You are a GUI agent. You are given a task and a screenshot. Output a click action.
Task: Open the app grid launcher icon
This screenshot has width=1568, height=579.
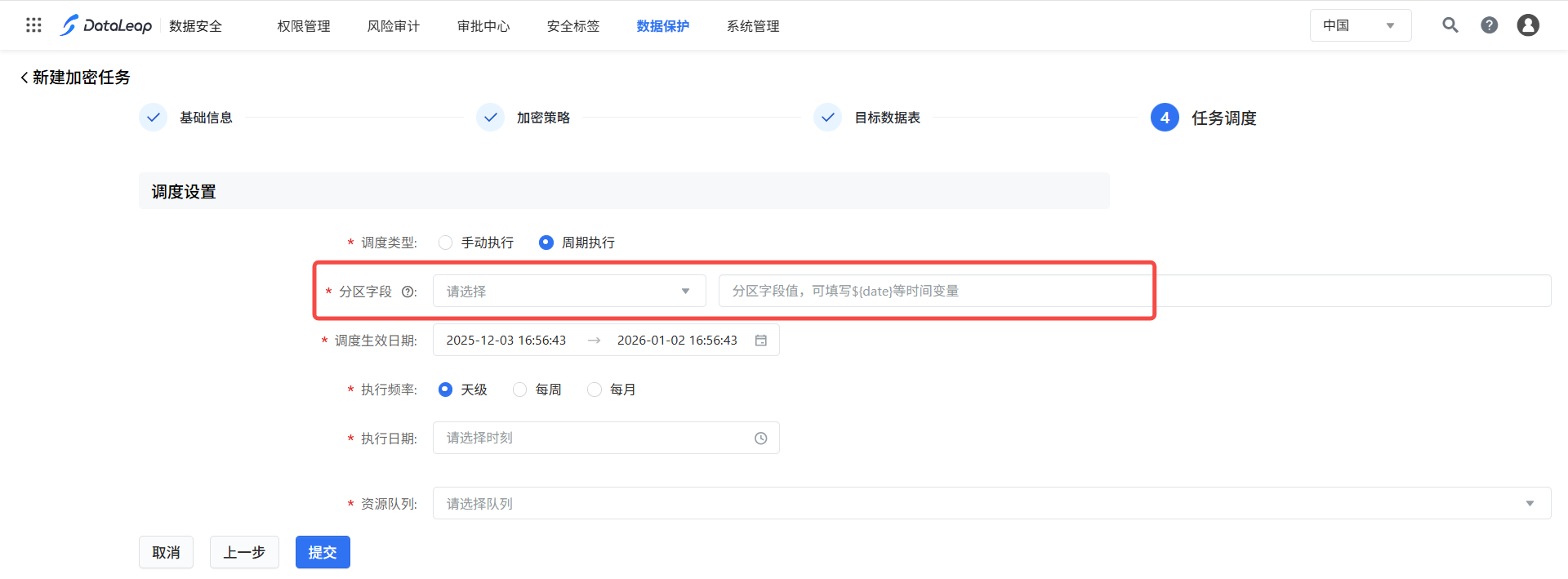tap(33, 25)
